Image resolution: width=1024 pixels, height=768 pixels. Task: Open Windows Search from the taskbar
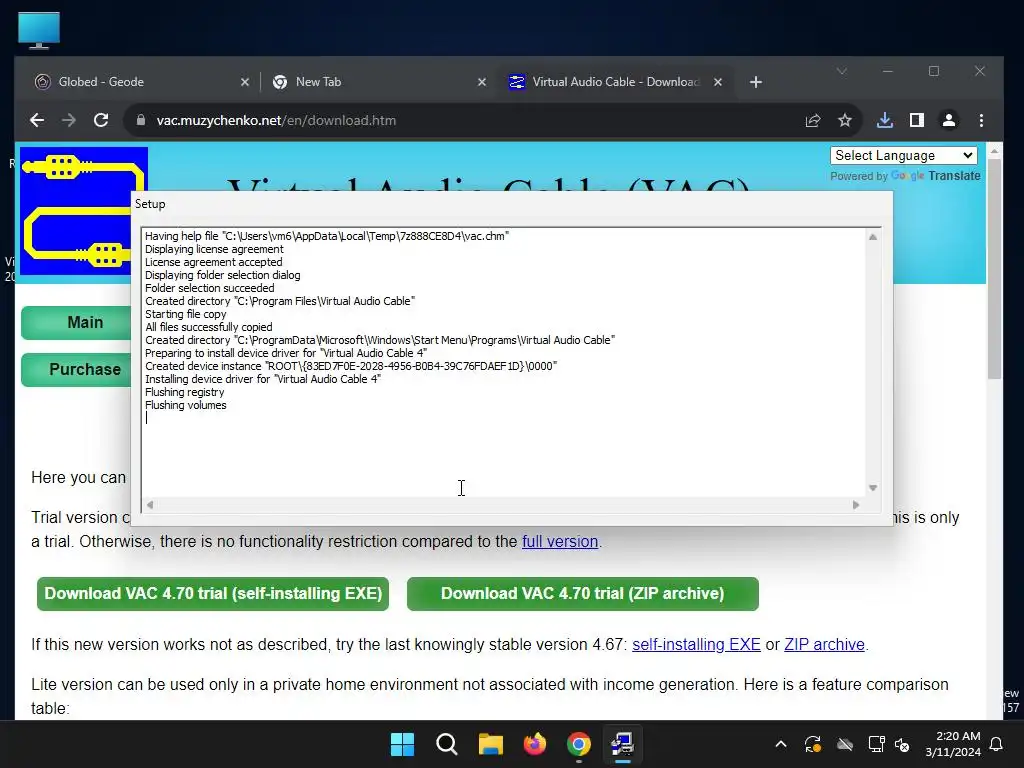(447, 744)
